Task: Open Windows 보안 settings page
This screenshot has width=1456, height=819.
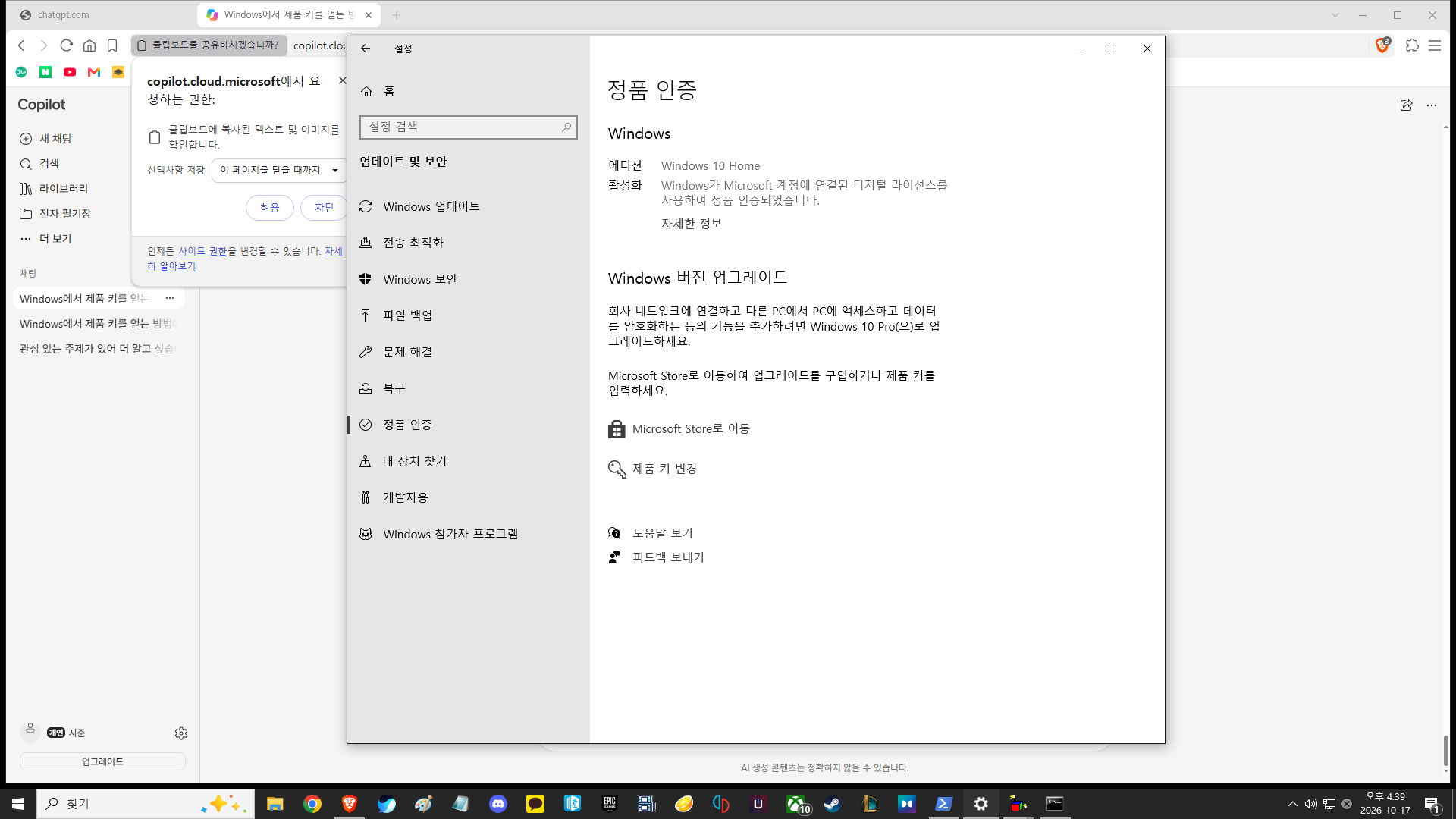Action: pyautogui.click(x=468, y=279)
